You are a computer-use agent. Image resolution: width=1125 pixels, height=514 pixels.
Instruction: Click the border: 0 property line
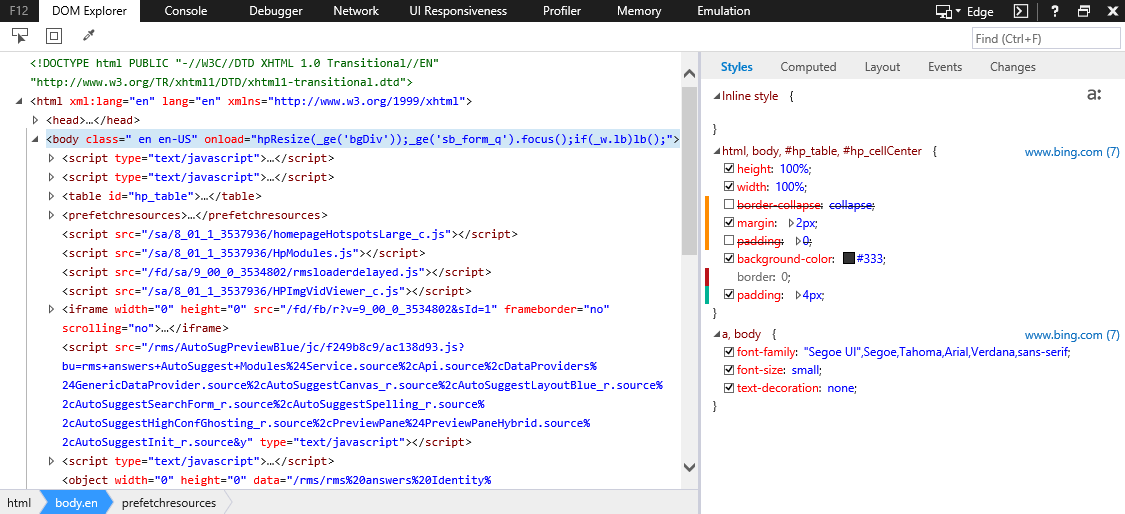point(763,276)
